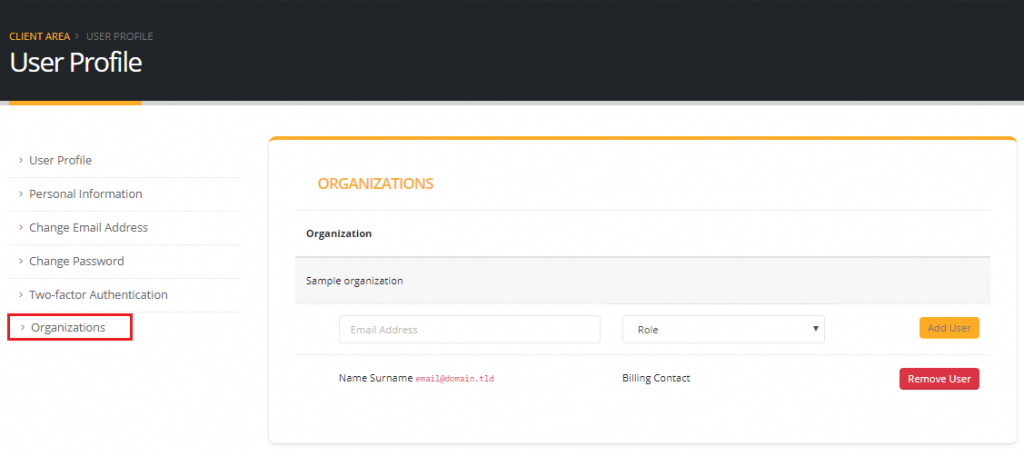Focus the Email Address input field

[x=469, y=329]
